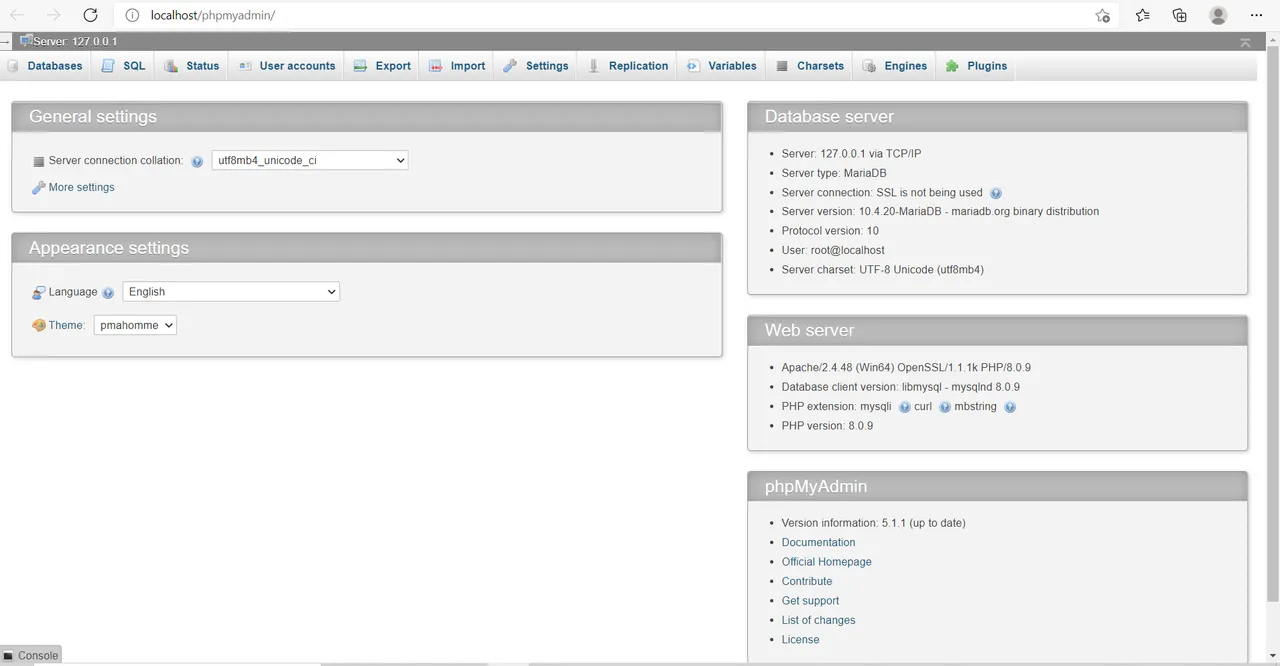
Task: Open the browser profile avatar
Action: tap(1218, 15)
